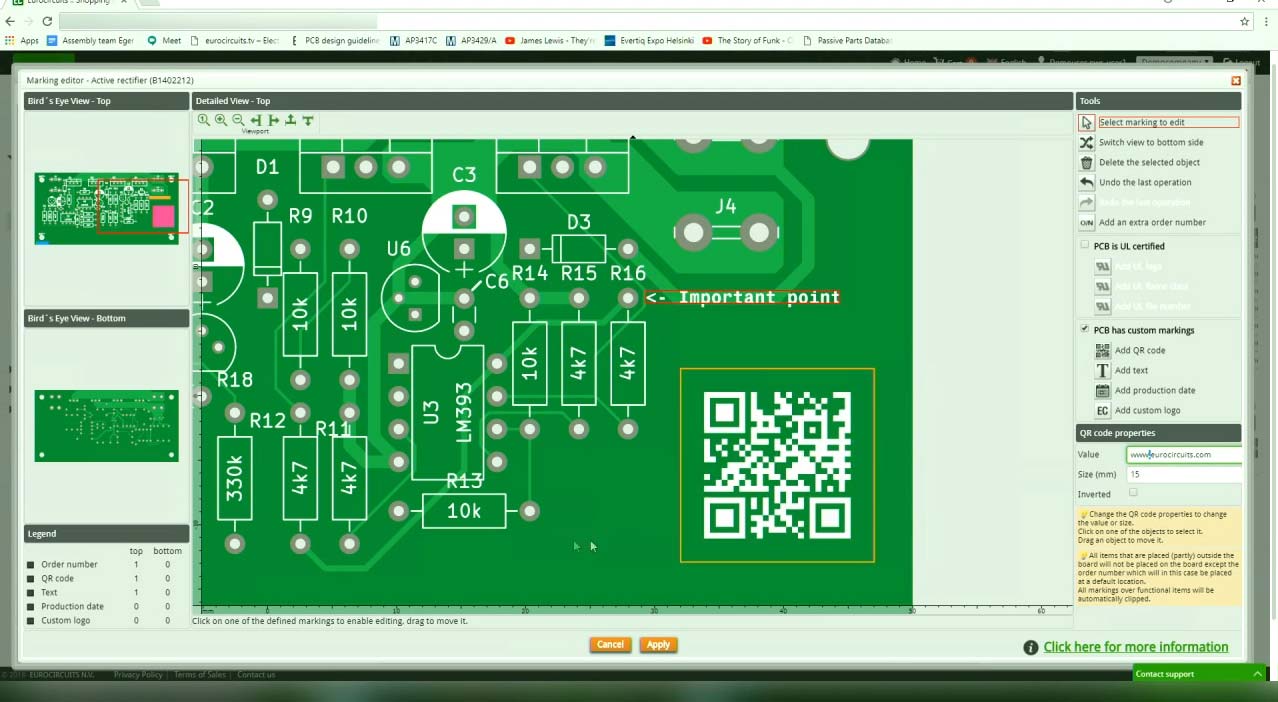Click the Terms of Sales footer link
The image size is (1278, 702).
coord(200,675)
